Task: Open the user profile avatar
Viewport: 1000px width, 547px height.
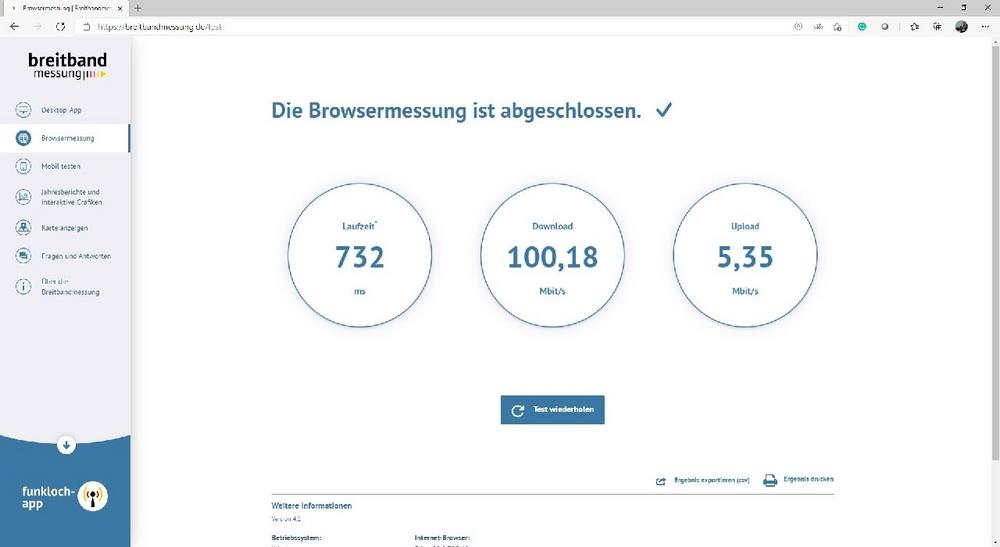Action: pyautogui.click(x=961, y=27)
